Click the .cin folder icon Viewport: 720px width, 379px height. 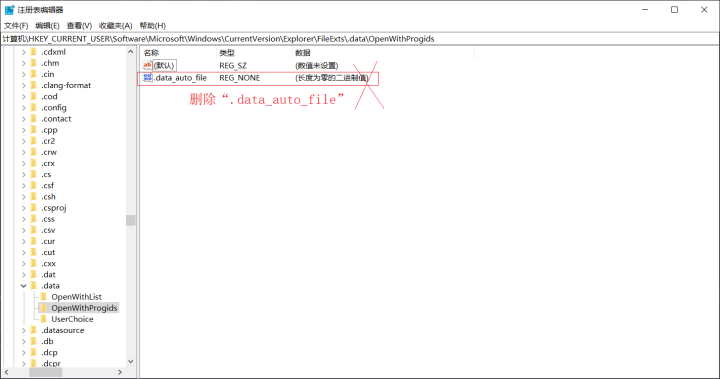pos(34,74)
